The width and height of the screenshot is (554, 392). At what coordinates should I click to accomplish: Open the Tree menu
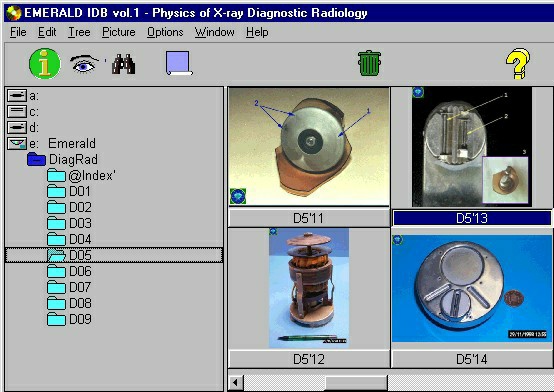(79, 32)
